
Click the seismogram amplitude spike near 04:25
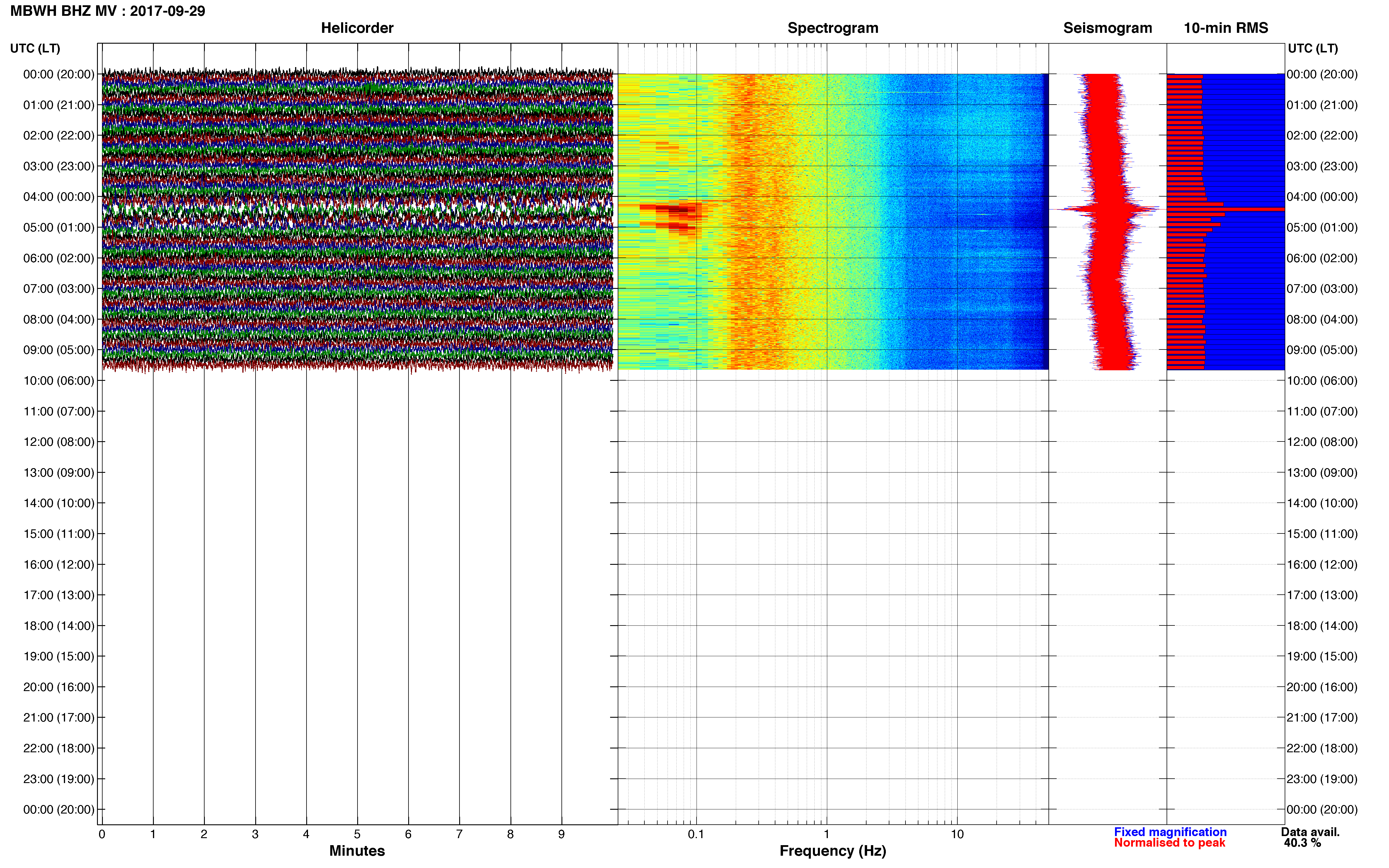1108,209
